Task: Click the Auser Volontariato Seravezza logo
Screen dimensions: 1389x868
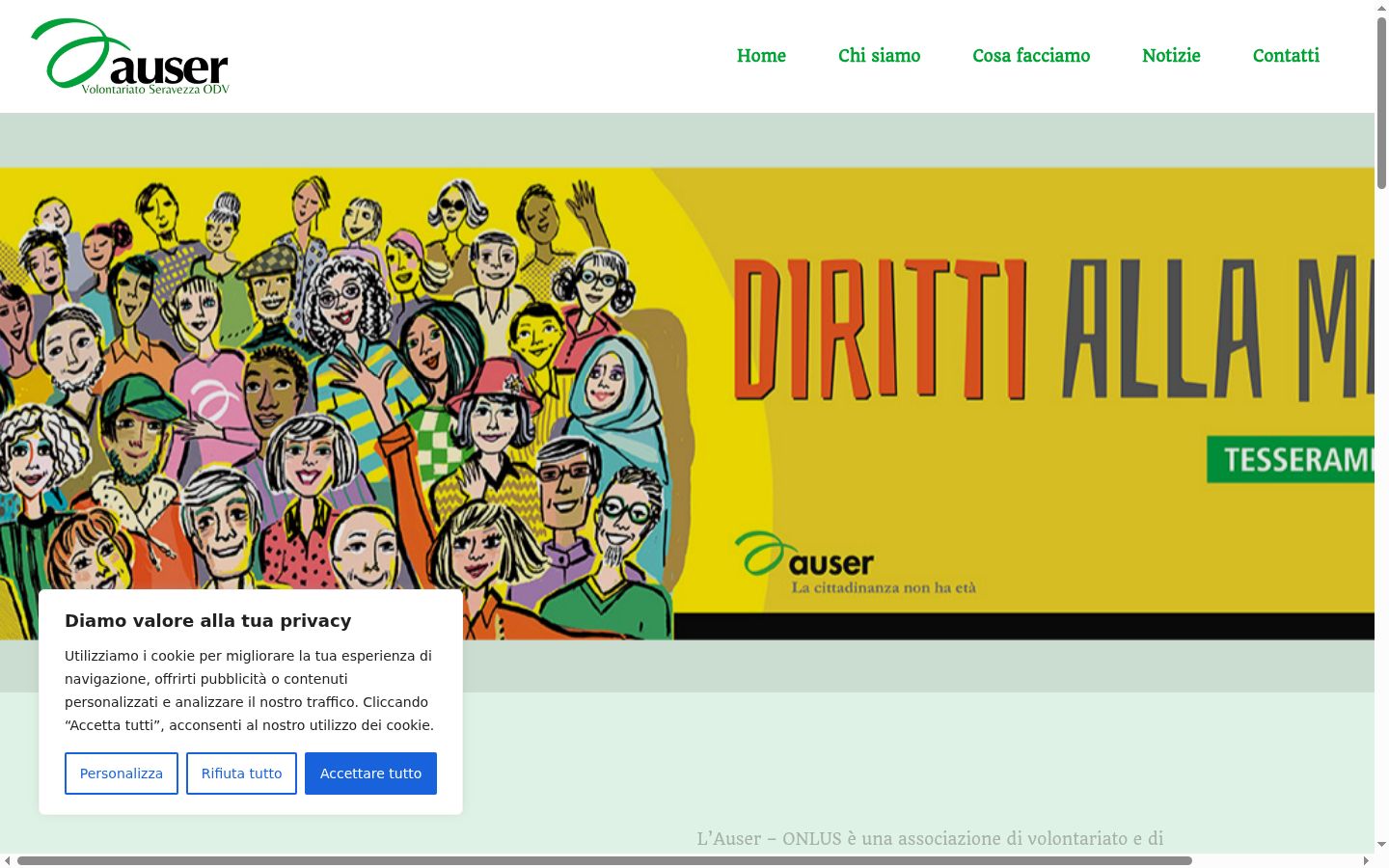Action: (x=130, y=56)
